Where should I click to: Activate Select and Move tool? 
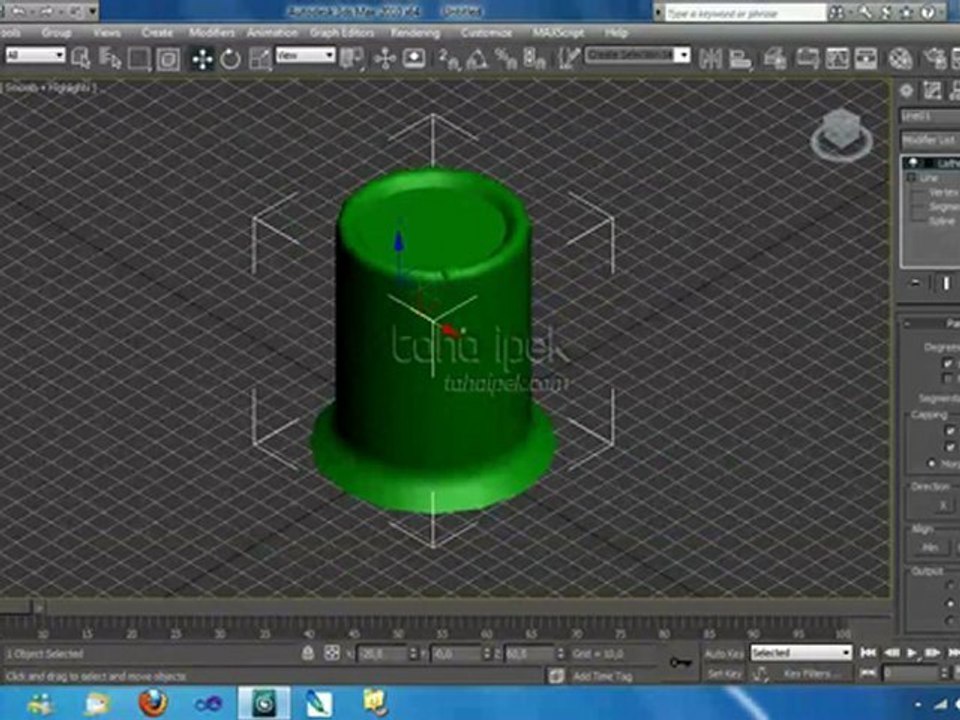(201, 59)
